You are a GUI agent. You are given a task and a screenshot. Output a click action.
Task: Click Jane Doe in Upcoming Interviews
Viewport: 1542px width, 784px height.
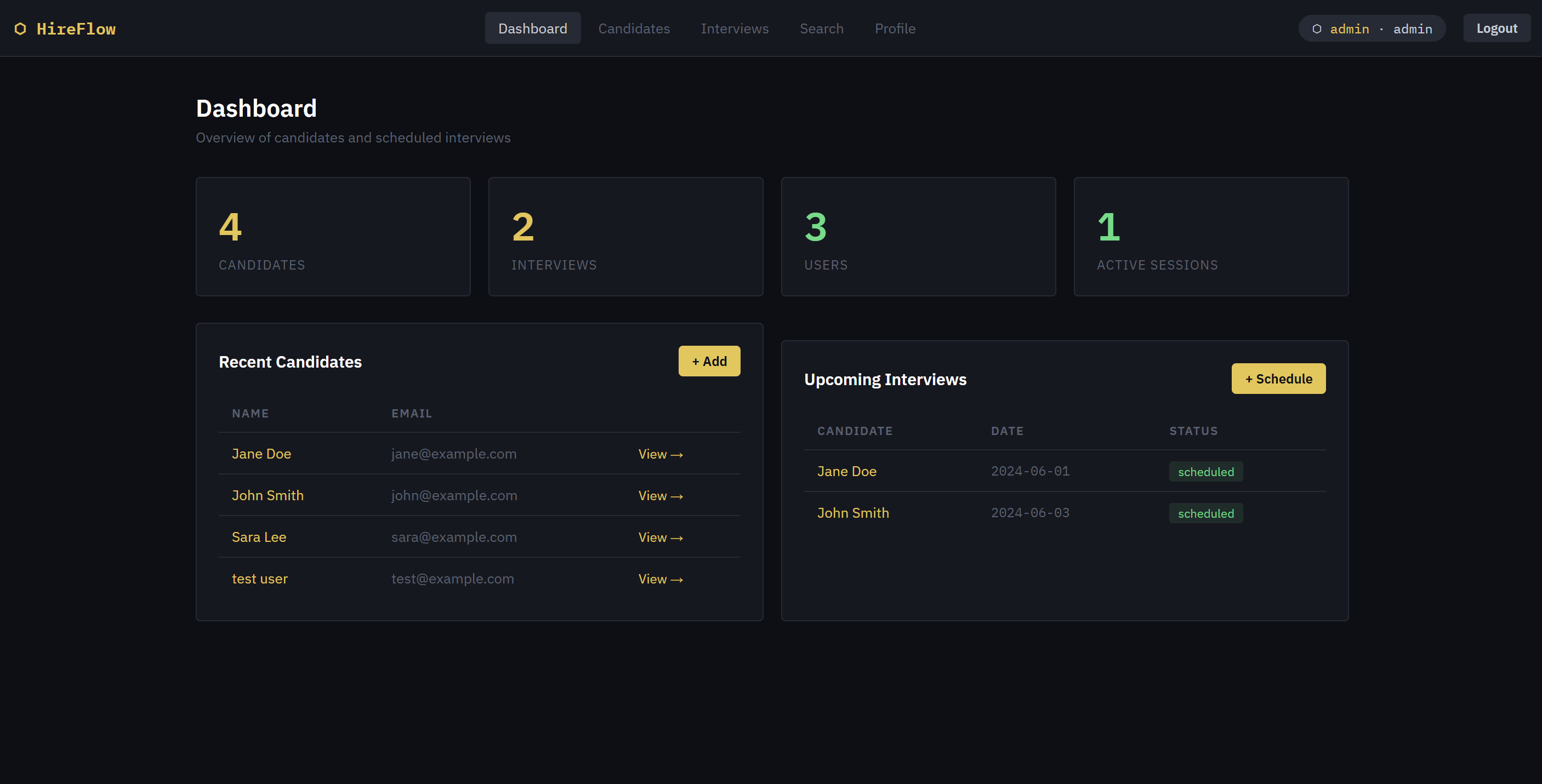pyautogui.click(x=846, y=471)
